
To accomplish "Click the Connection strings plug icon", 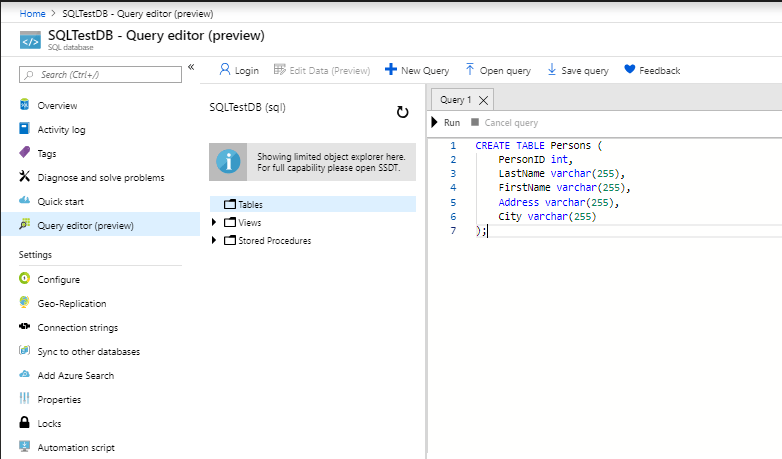I will 24,326.
